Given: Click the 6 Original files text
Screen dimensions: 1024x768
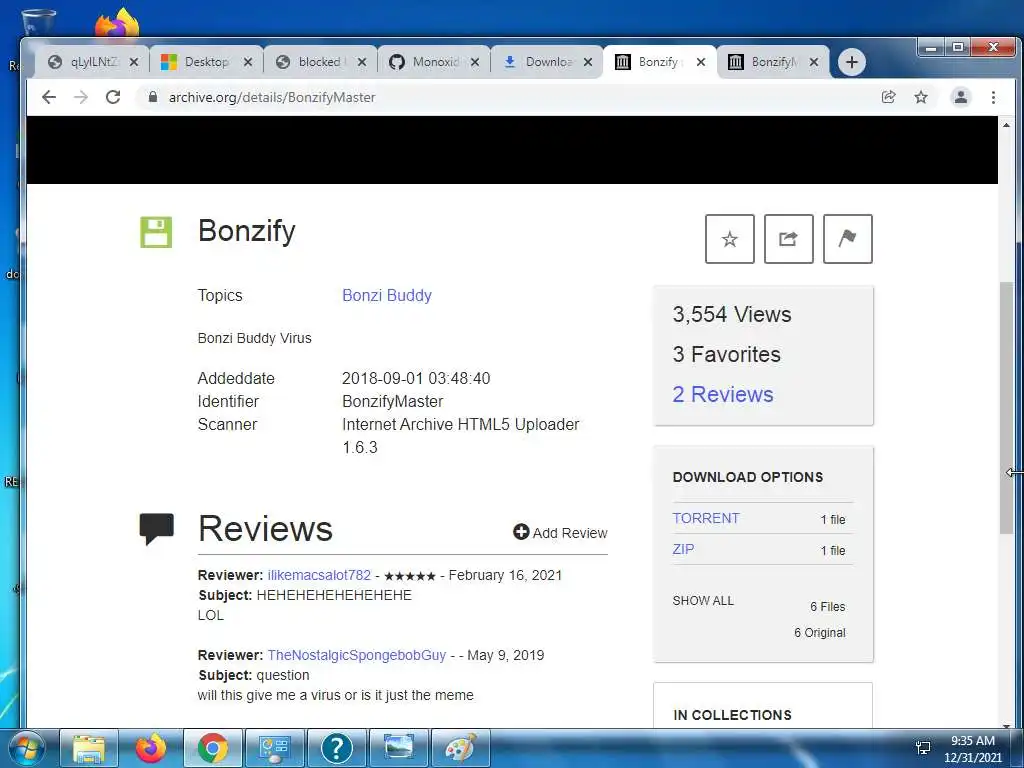Looking at the screenshot, I should tap(820, 633).
